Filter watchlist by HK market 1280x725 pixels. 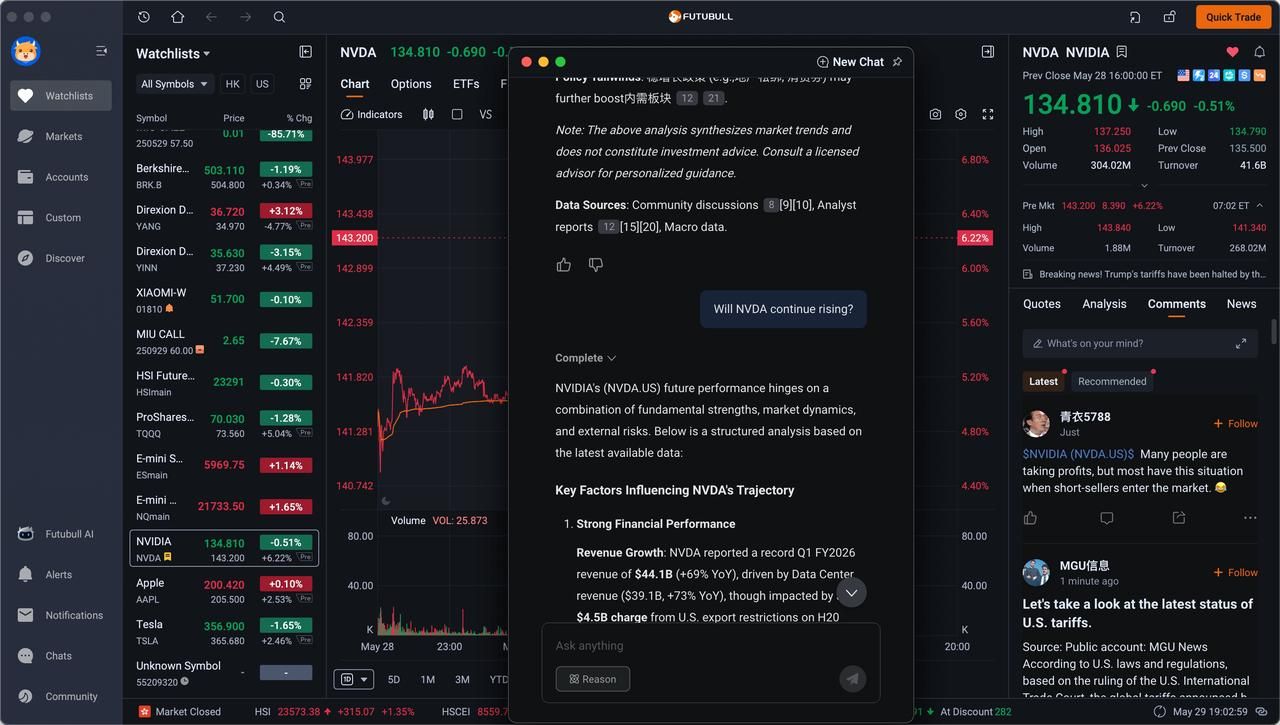pos(232,84)
